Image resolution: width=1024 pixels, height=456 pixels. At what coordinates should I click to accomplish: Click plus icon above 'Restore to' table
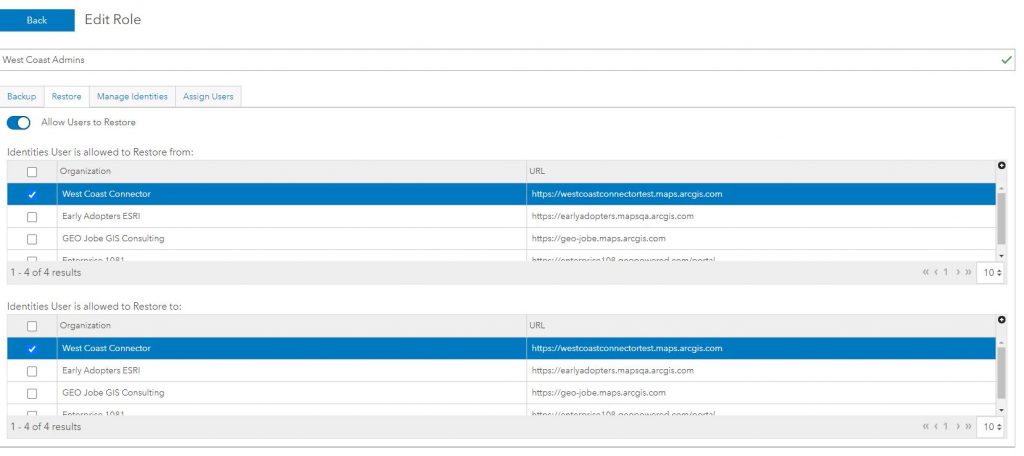pyautogui.click(x=1002, y=319)
